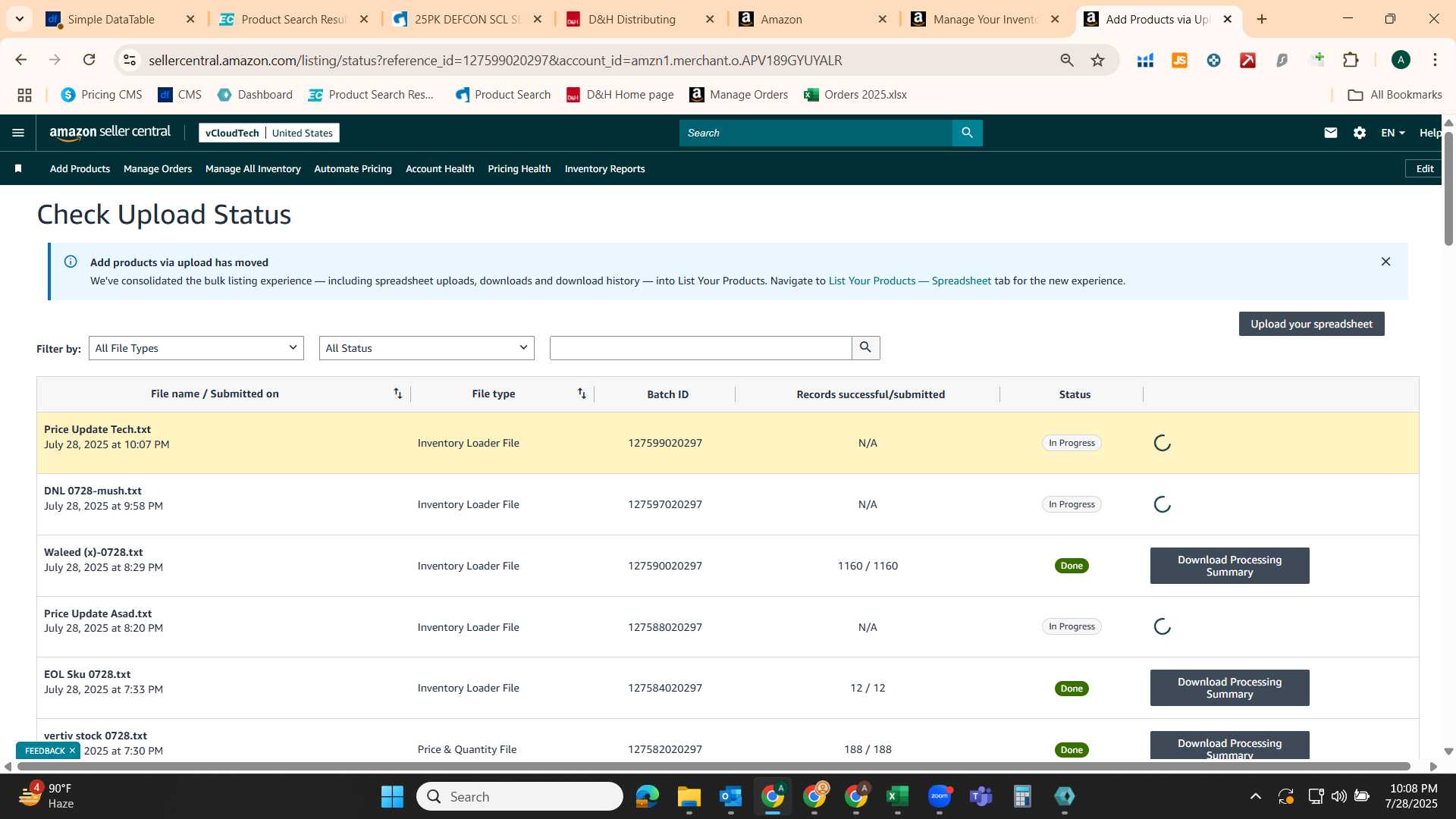Open the messages envelope icon
Viewport: 1456px width, 819px height.
tap(1330, 133)
